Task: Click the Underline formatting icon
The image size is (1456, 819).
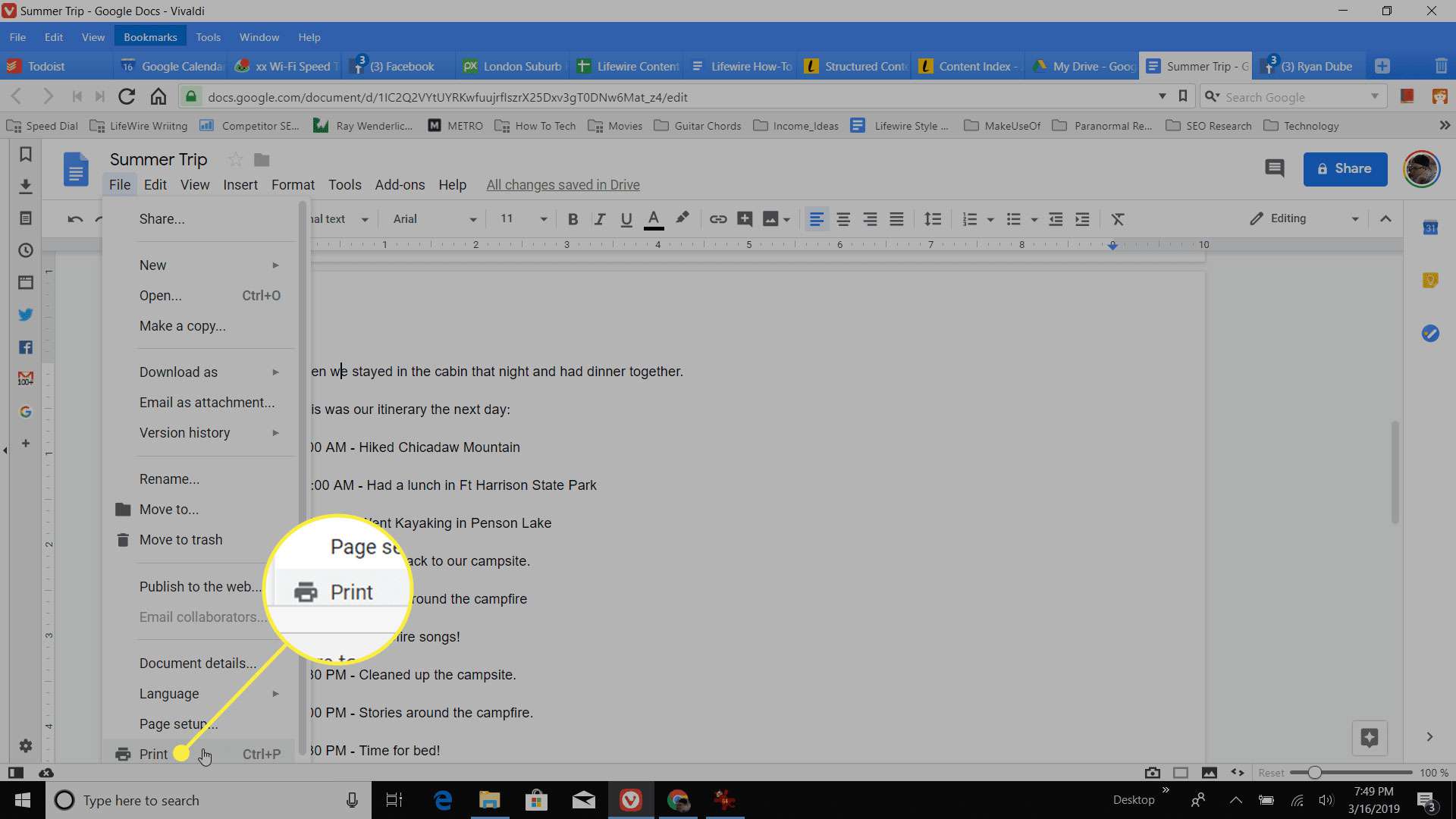Action: click(x=625, y=219)
